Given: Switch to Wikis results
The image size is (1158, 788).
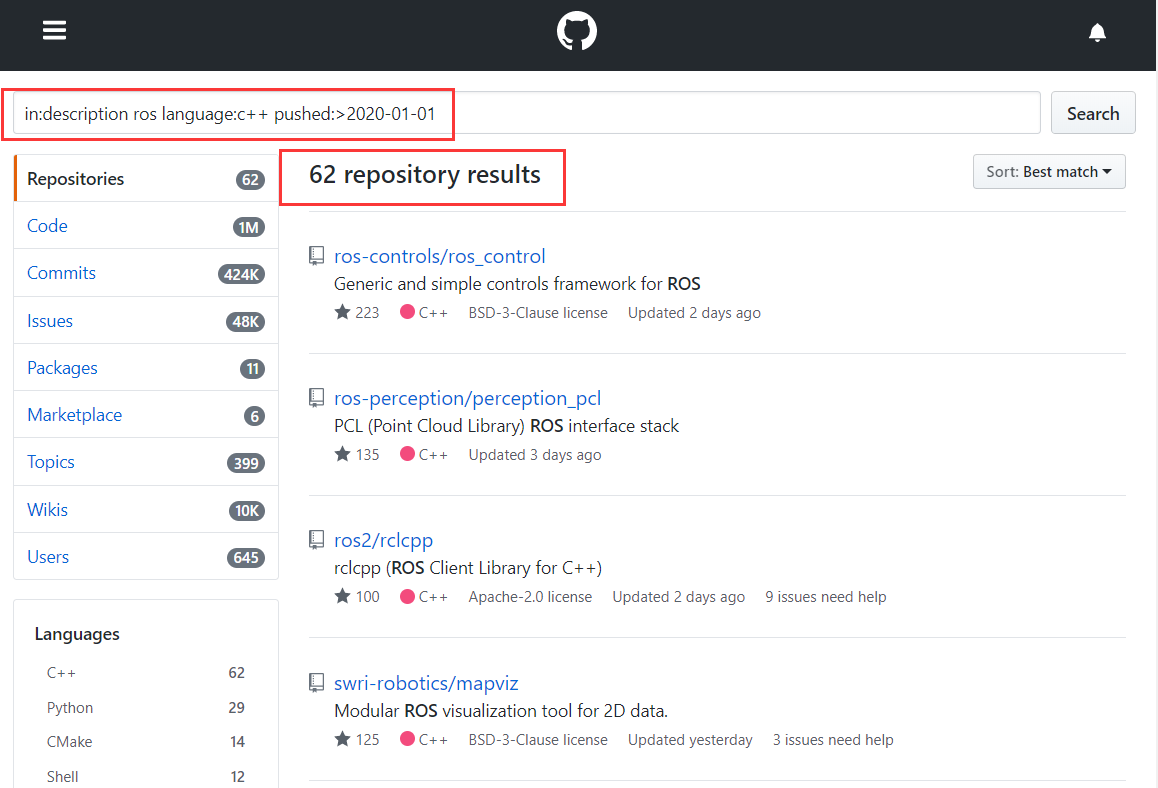Looking at the screenshot, I should pos(146,510).
